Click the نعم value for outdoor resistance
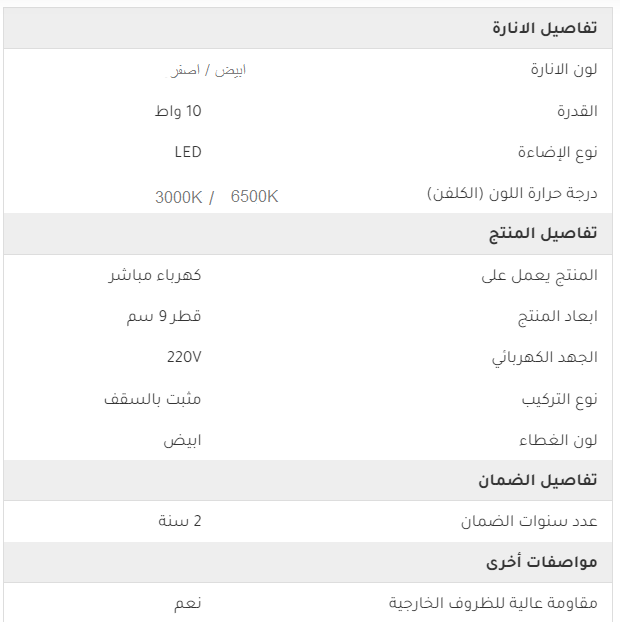Viewport: 620px width, 622px height. 187,603
